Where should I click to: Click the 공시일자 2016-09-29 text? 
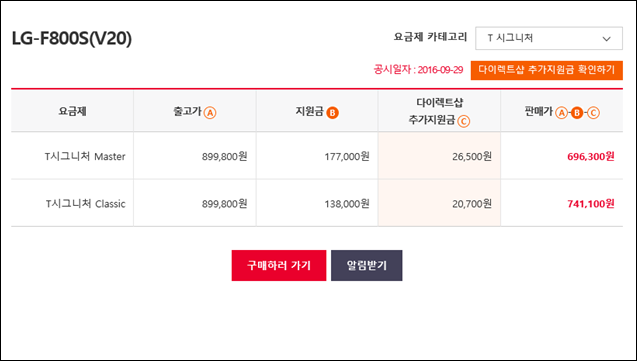click(418, 70)
